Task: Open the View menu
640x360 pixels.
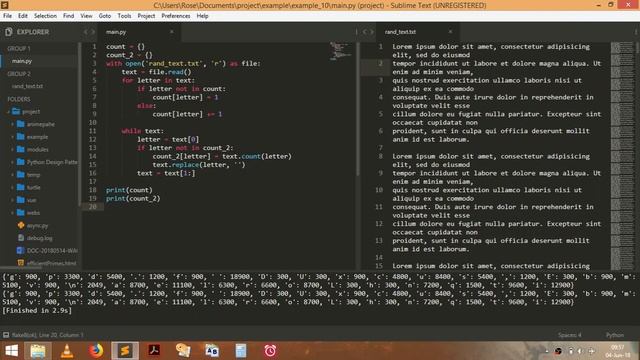Action: pyautogui.click(x=86, y=16)
